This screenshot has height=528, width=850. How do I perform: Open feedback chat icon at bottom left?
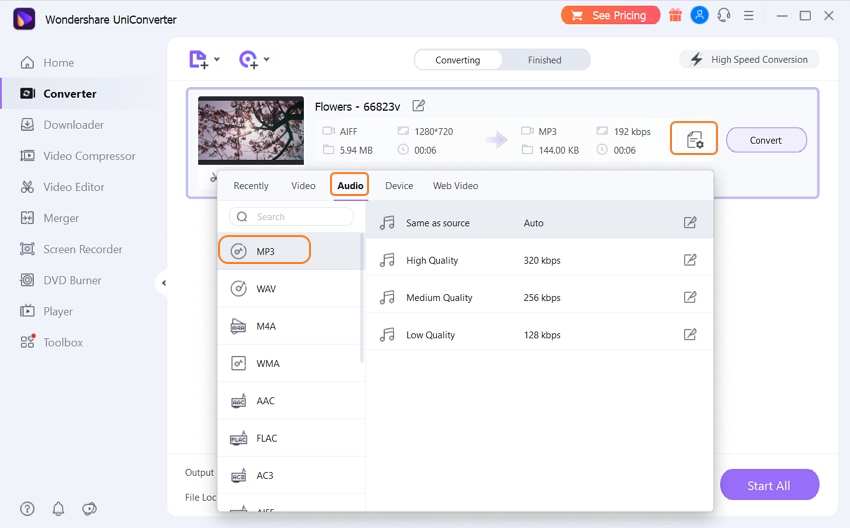(89, 508)
